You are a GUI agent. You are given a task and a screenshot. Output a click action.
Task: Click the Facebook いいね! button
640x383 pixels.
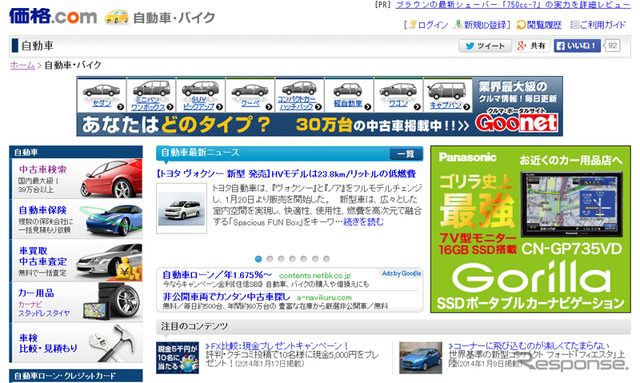pos(577,46)
